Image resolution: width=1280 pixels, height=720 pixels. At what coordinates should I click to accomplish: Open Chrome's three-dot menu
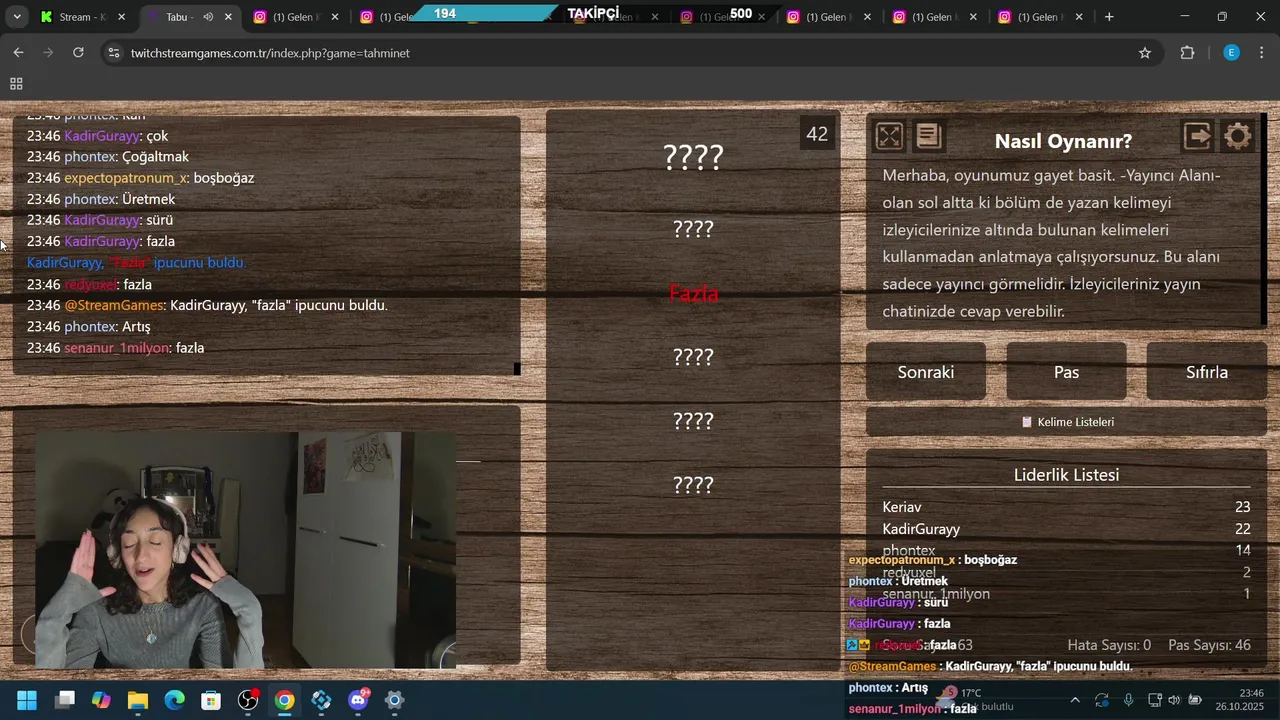click(x=1262, y=53)
